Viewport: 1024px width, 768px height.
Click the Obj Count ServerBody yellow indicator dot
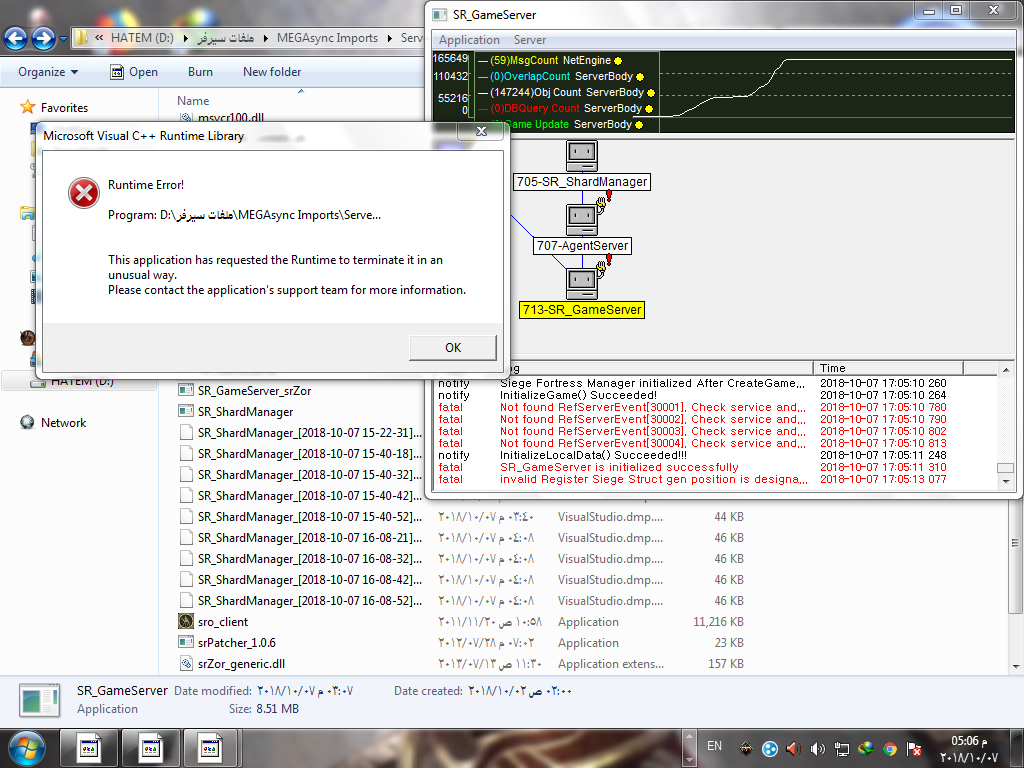650,93
